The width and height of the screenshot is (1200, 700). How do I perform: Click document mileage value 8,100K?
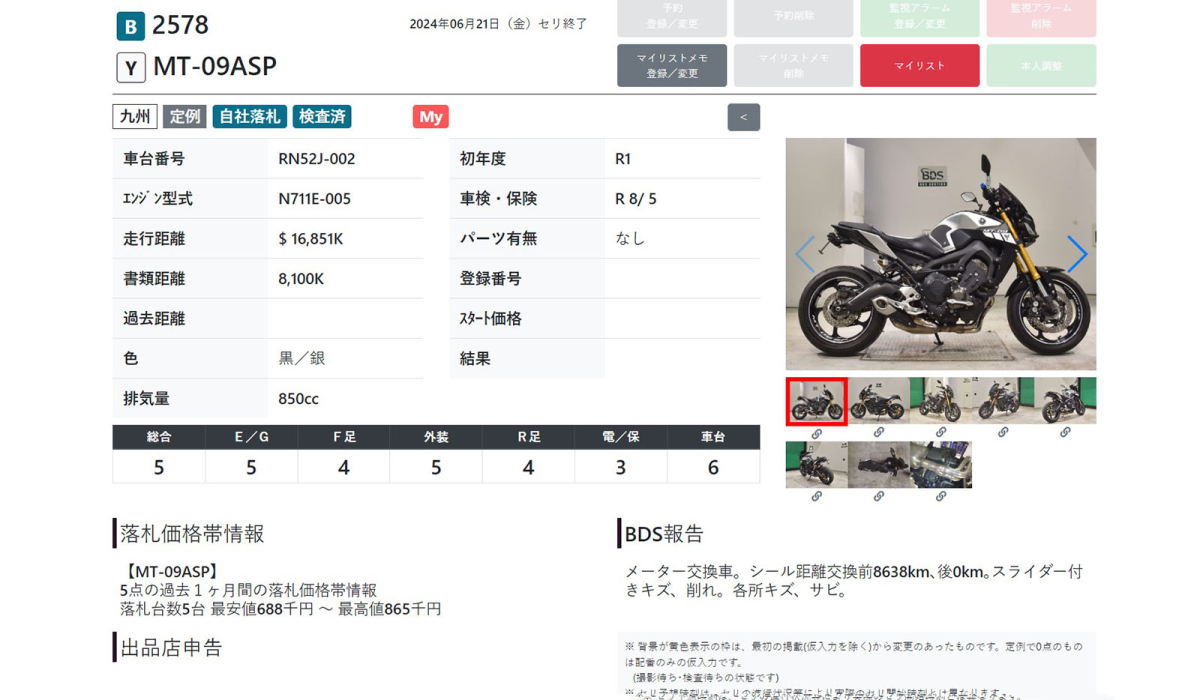point(301,279)
